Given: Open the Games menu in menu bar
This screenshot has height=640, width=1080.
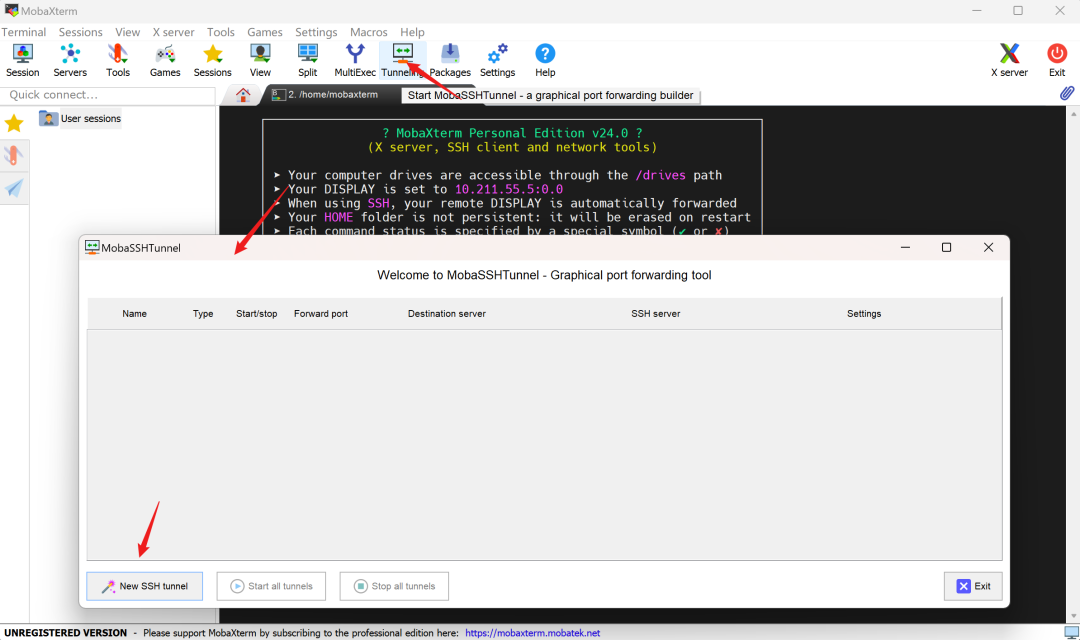Looking at the screenshot, I should pyautogui.click(x=264, y=32).
